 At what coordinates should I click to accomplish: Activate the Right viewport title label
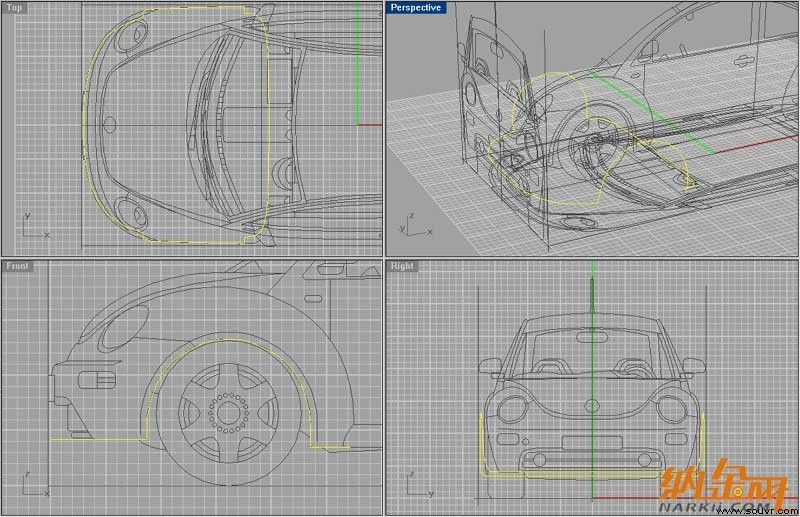pos(402,266)
